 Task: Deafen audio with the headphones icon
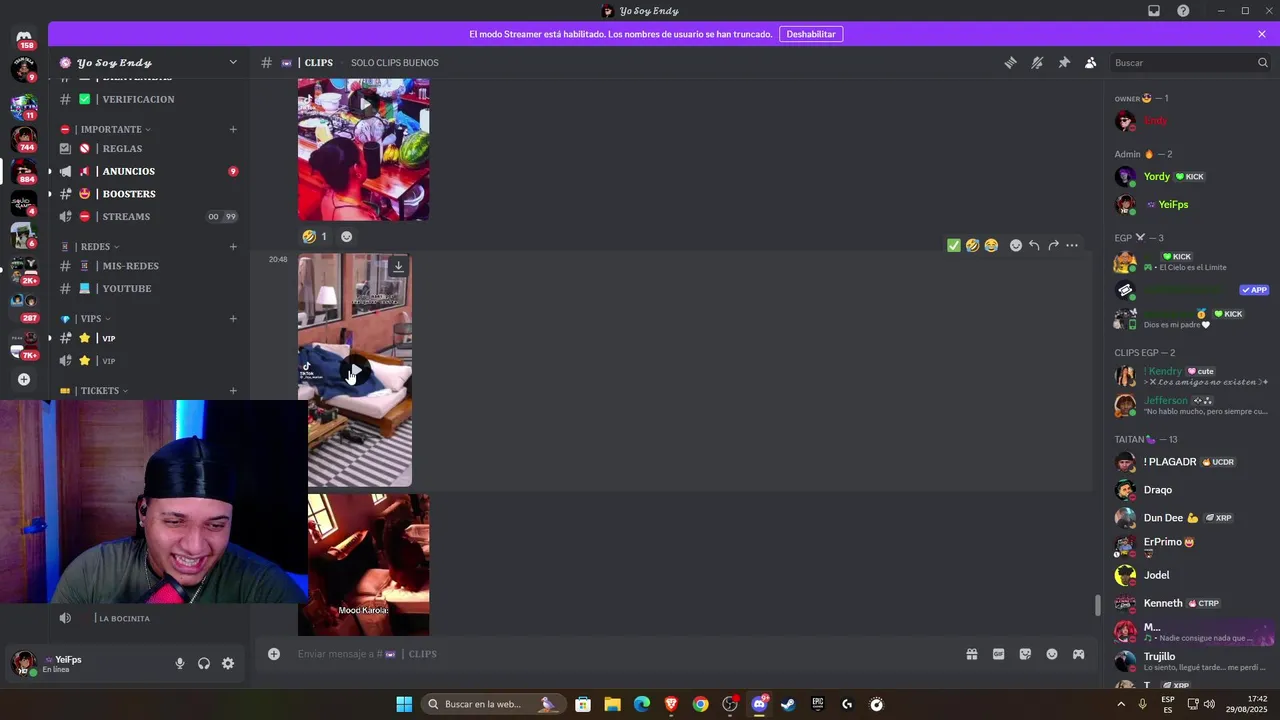tap(204, 663)
